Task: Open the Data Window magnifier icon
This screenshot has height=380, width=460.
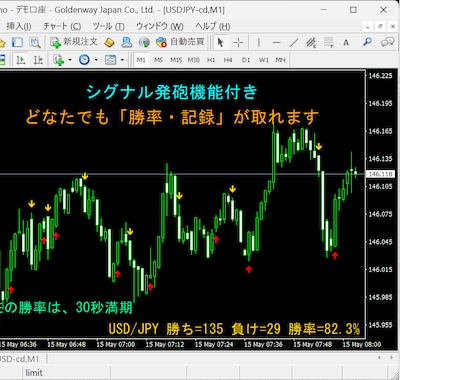Action: 35,42
